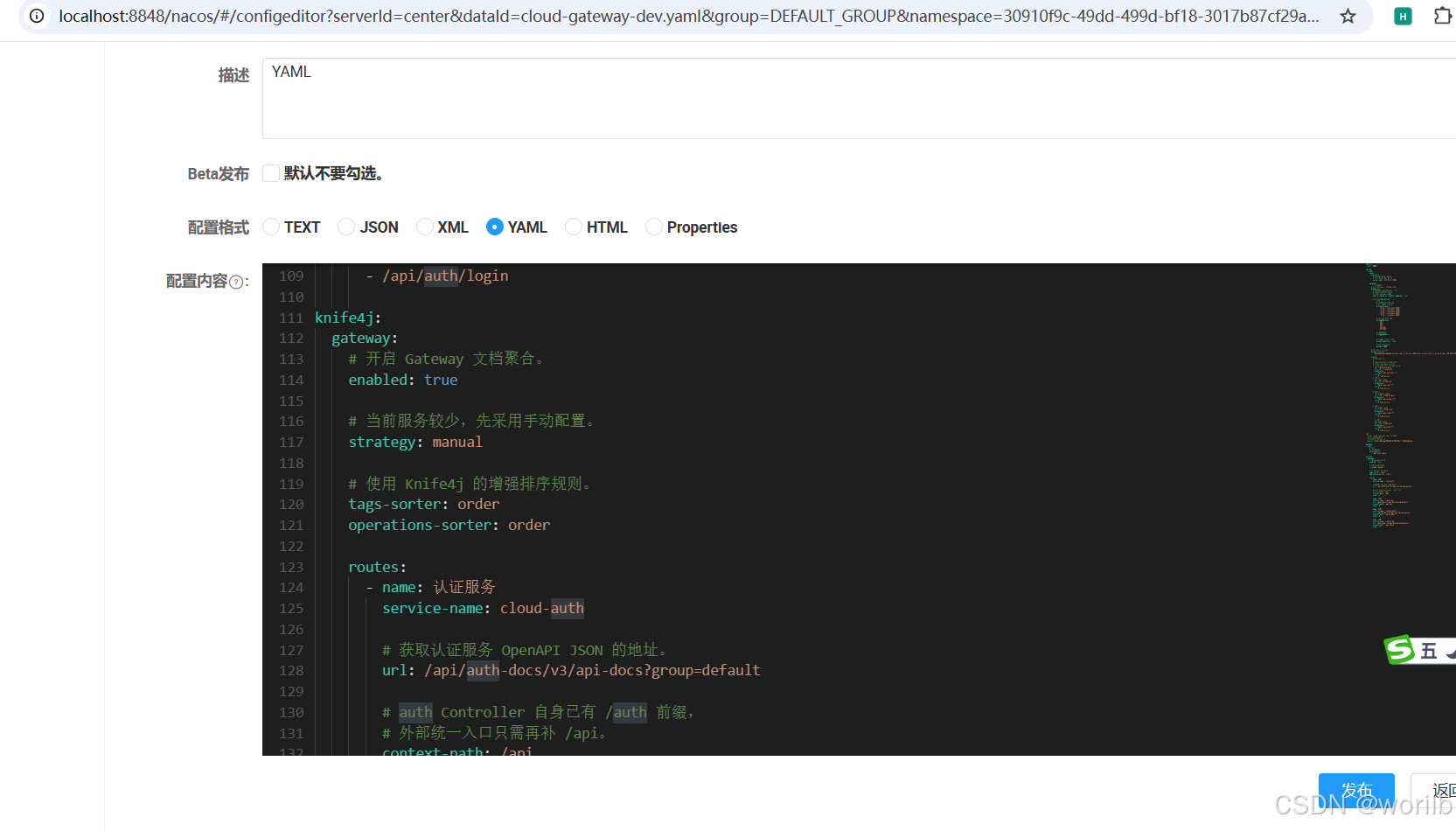Open the browser extensions puzzle icon
The height and width of the screenshot is (831, 1456).
1442,16
